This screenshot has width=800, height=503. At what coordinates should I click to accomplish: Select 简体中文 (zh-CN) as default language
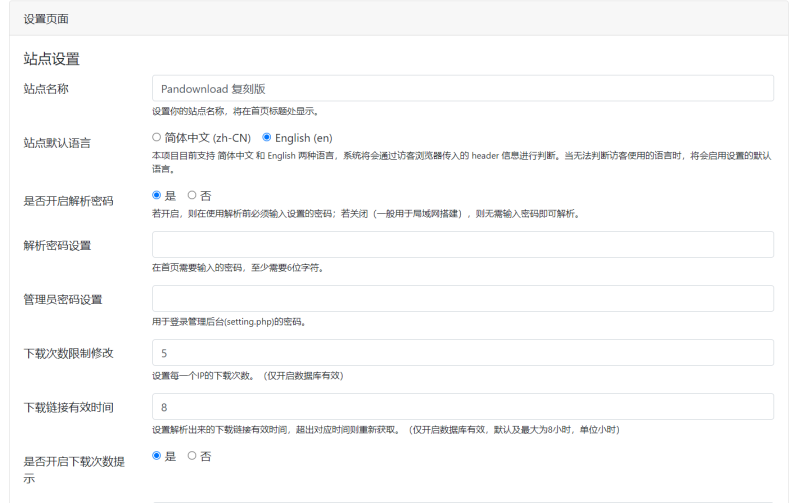156,137
